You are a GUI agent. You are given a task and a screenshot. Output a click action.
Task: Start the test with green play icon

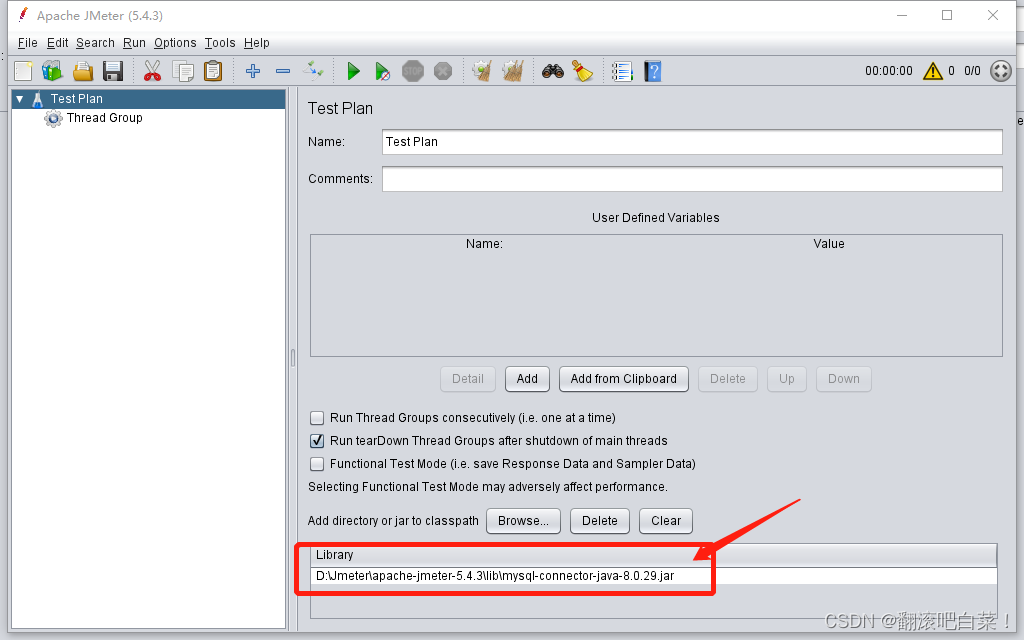point(353,71)
